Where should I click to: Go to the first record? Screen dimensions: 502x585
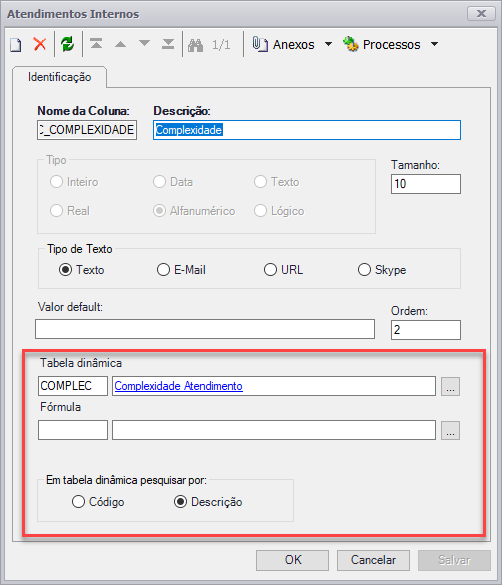pos(96,44)
